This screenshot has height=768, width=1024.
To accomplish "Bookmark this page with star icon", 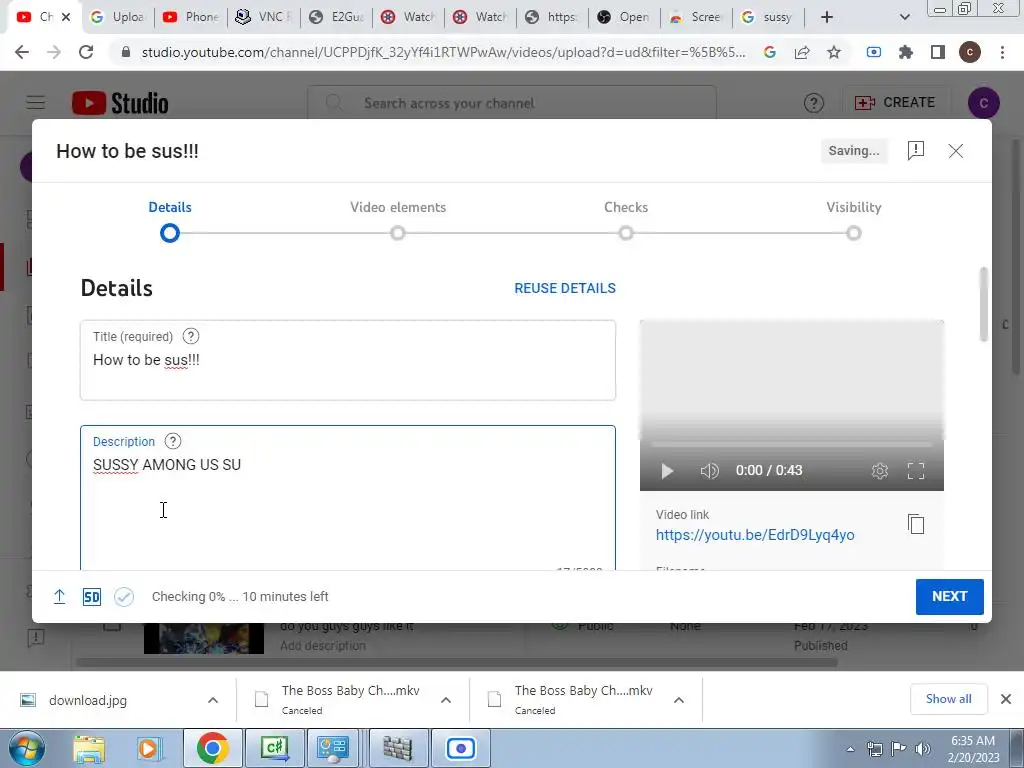I will pyautogui.click(x=834, y=52).
